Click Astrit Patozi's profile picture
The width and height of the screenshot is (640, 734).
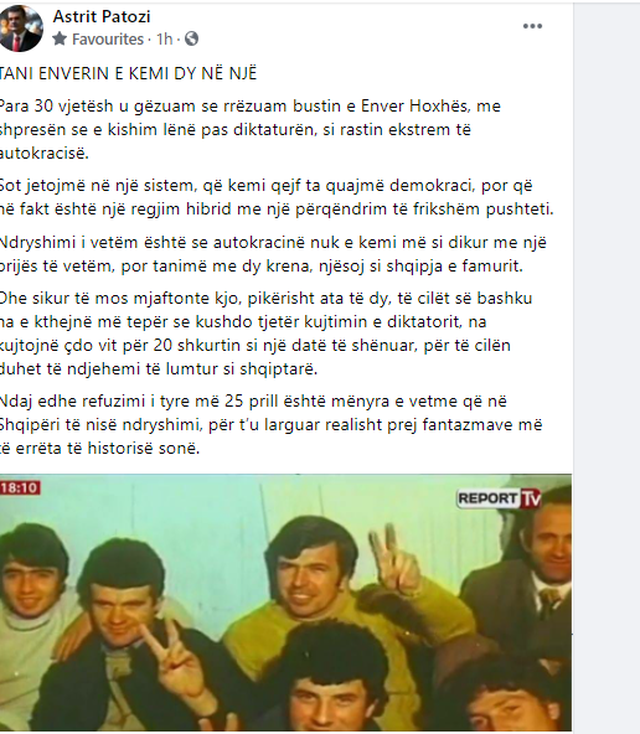pos(21,28)
